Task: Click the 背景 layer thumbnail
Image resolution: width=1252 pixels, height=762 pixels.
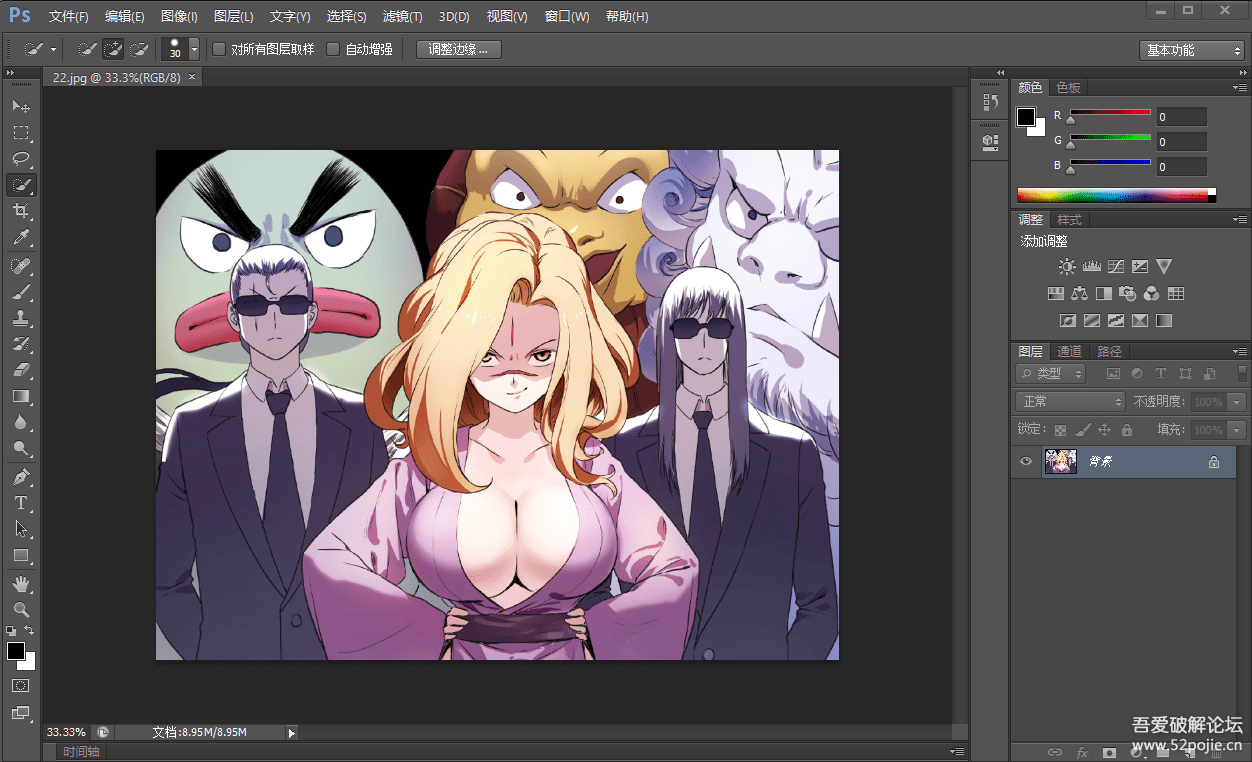Action: tap(1060, 461)
